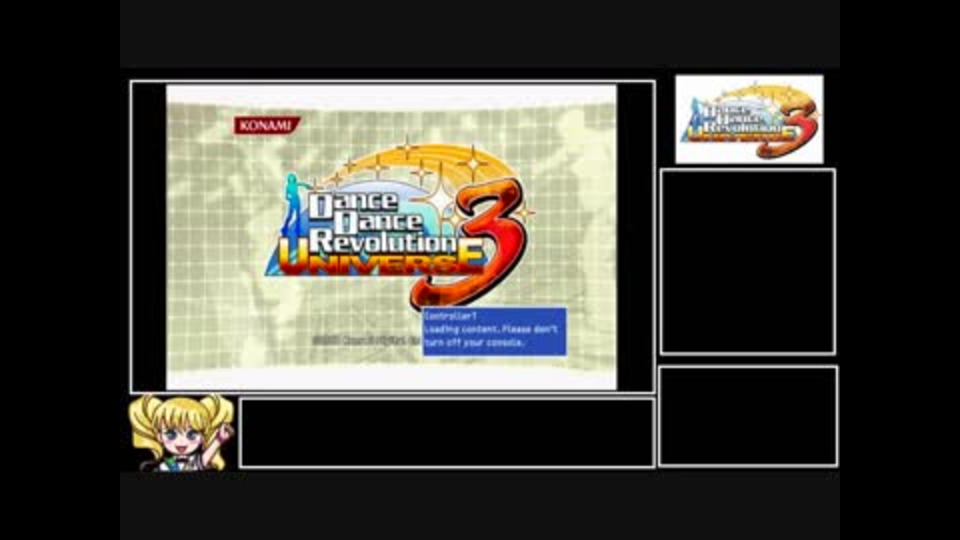Click the Dance Dance Revolution Universe 3 title logo
The width and height of the screenshot is (960, 540).
399,225
